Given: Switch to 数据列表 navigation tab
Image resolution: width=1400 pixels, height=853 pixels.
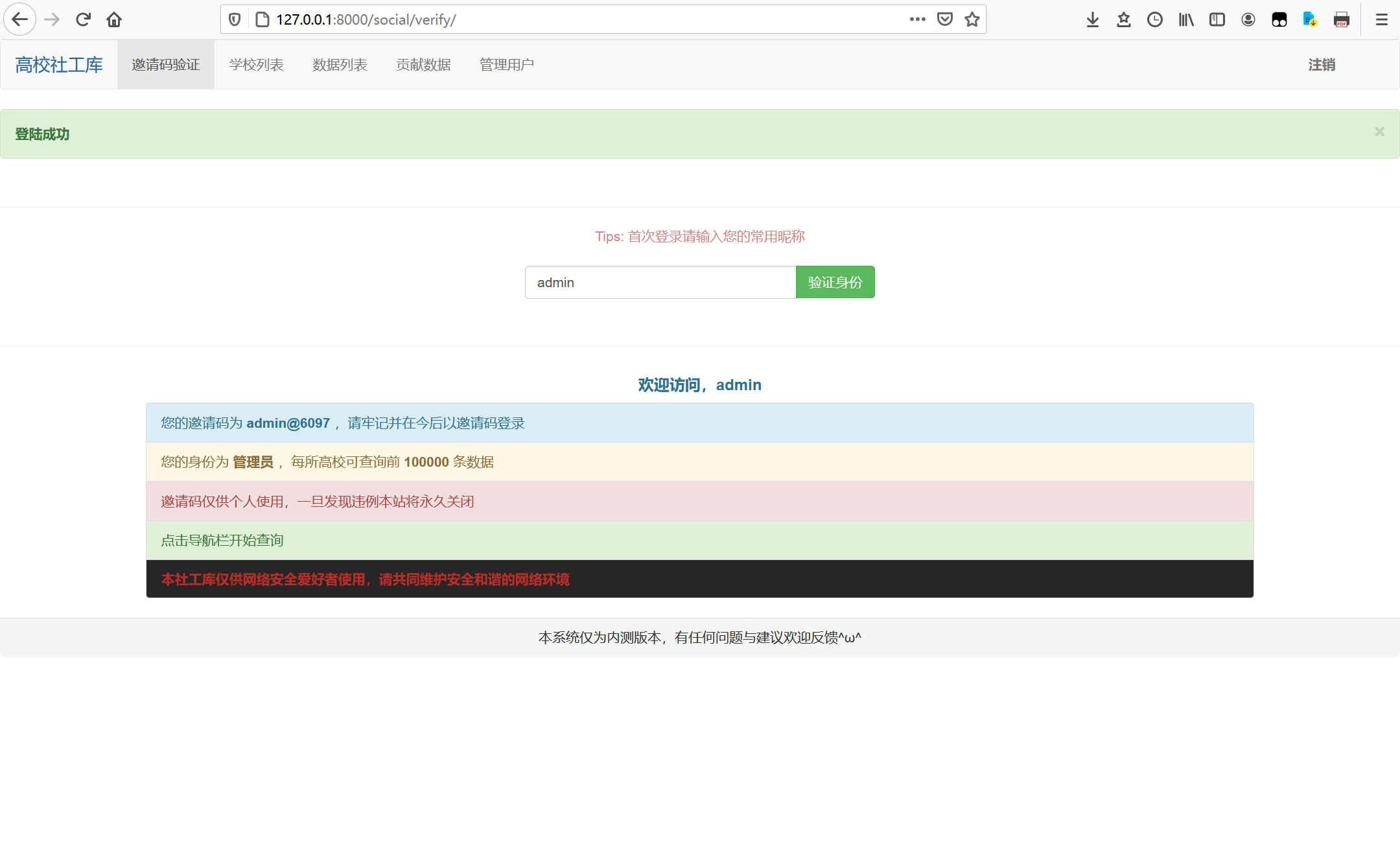Looking at the screenshot, I should [x=340, y=65].
